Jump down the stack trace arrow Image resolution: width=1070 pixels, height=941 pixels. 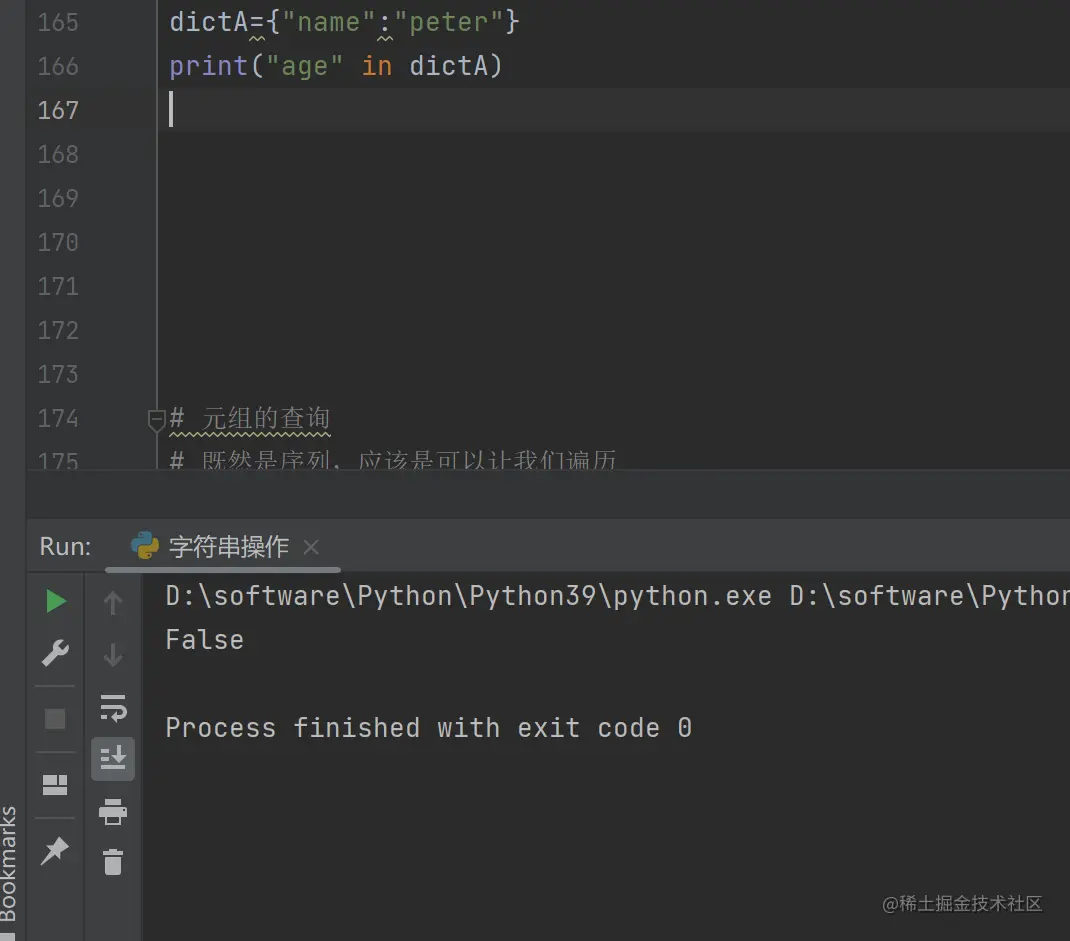click(x=113, y=655)
